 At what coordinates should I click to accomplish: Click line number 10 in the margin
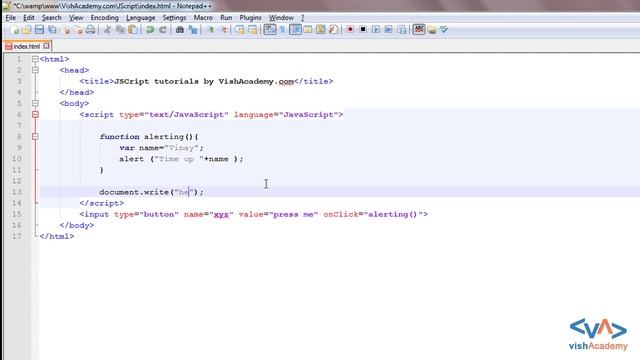(x=17, y=159)
